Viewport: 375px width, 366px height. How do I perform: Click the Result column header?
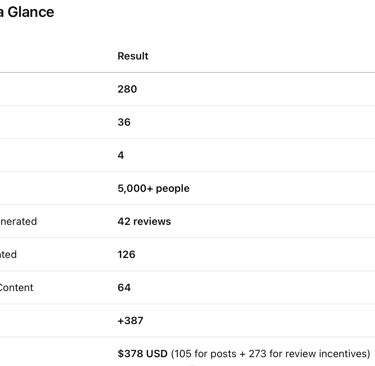(133, 56)
